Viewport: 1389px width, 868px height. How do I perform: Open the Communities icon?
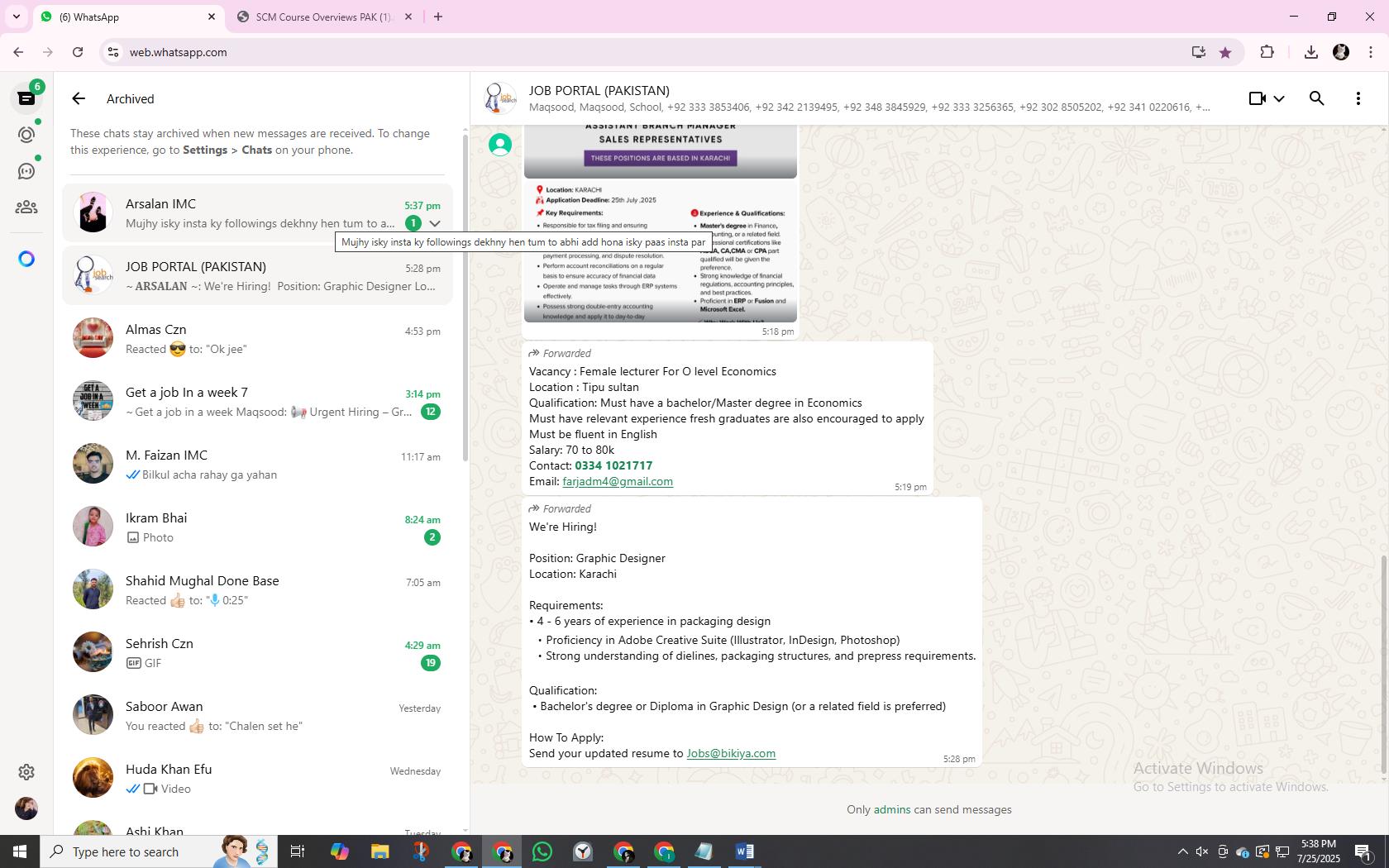pyautogui.click(x=26, y=207)
